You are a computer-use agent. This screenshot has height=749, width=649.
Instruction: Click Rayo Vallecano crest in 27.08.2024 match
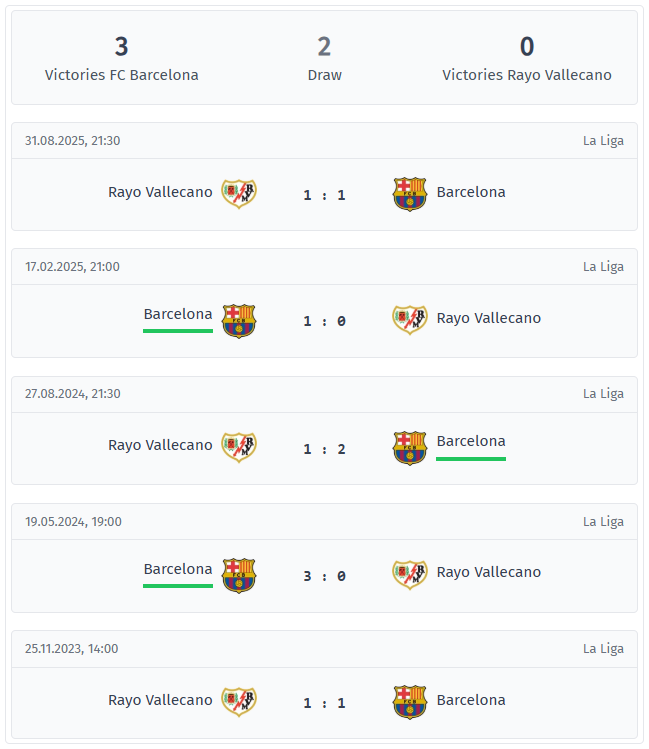(239, 446)
